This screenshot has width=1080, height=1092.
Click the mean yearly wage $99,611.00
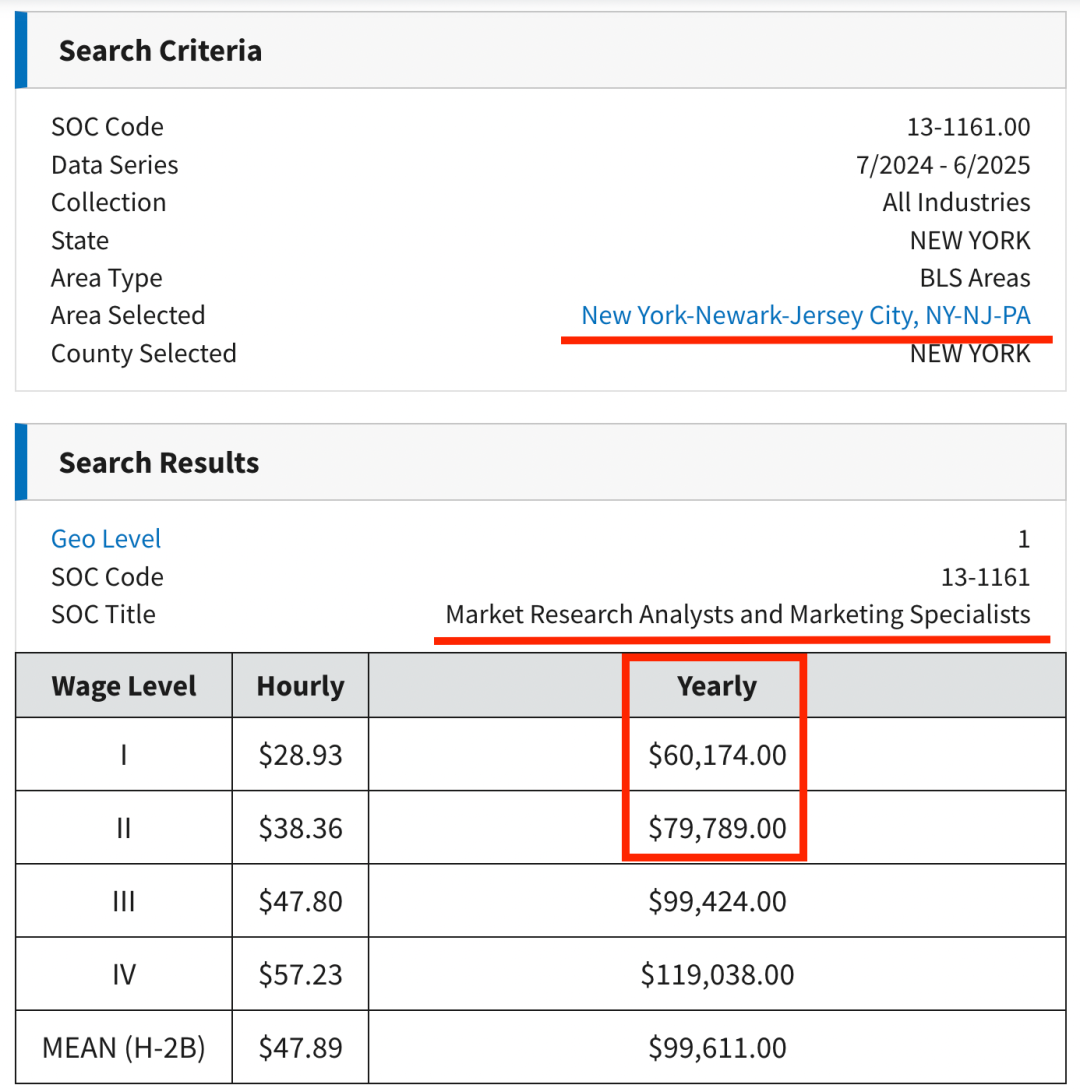click(x=717, y=1048)
